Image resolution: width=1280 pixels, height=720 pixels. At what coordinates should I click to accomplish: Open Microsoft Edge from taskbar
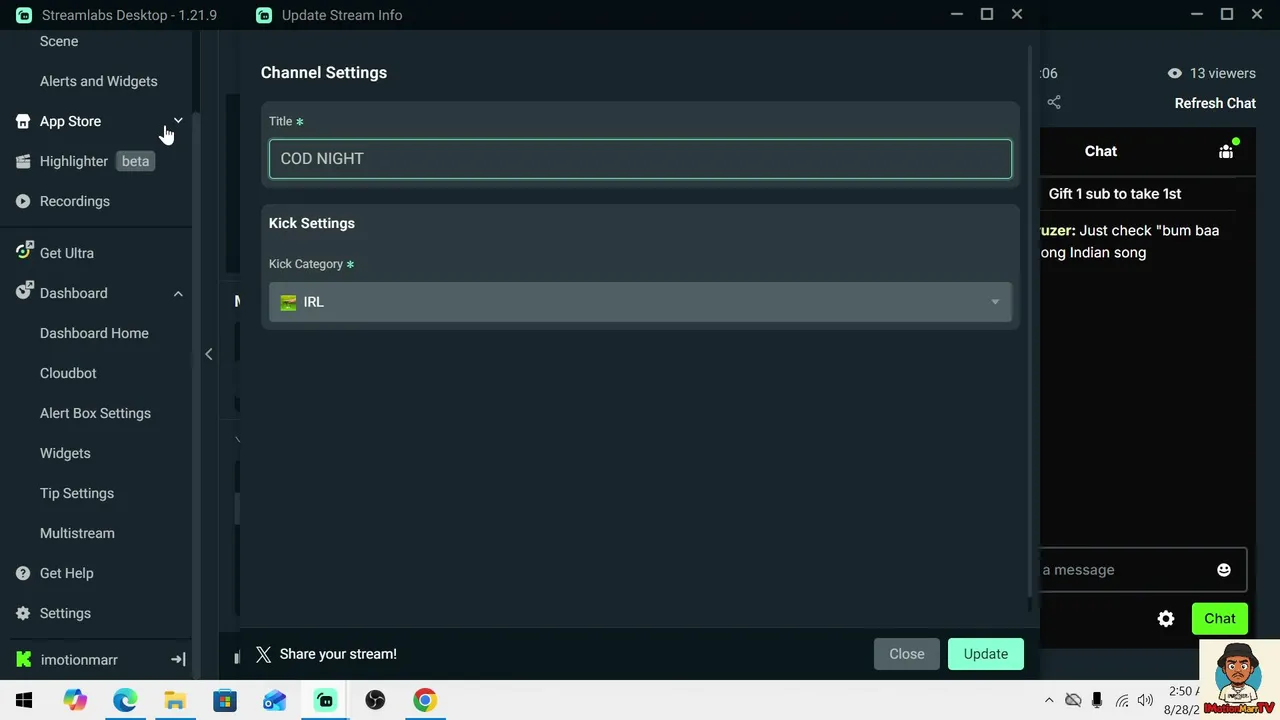[x=125, y=700]
